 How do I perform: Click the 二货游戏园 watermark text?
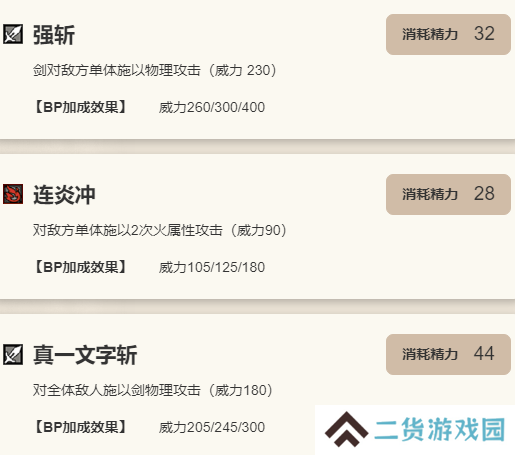tap(440, 430)
